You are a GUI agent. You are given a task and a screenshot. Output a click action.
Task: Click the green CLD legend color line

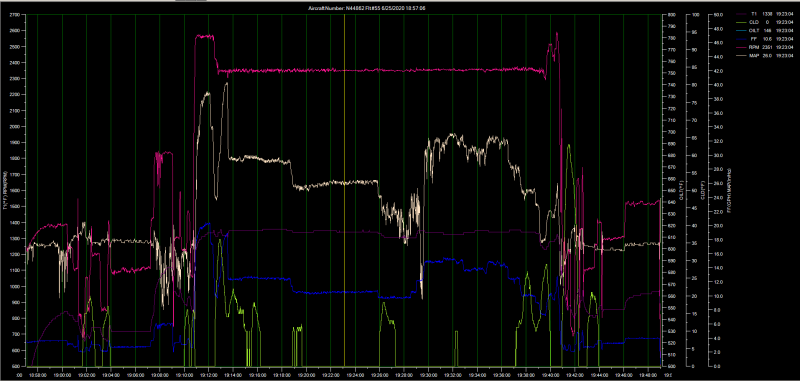coord(742,22)
